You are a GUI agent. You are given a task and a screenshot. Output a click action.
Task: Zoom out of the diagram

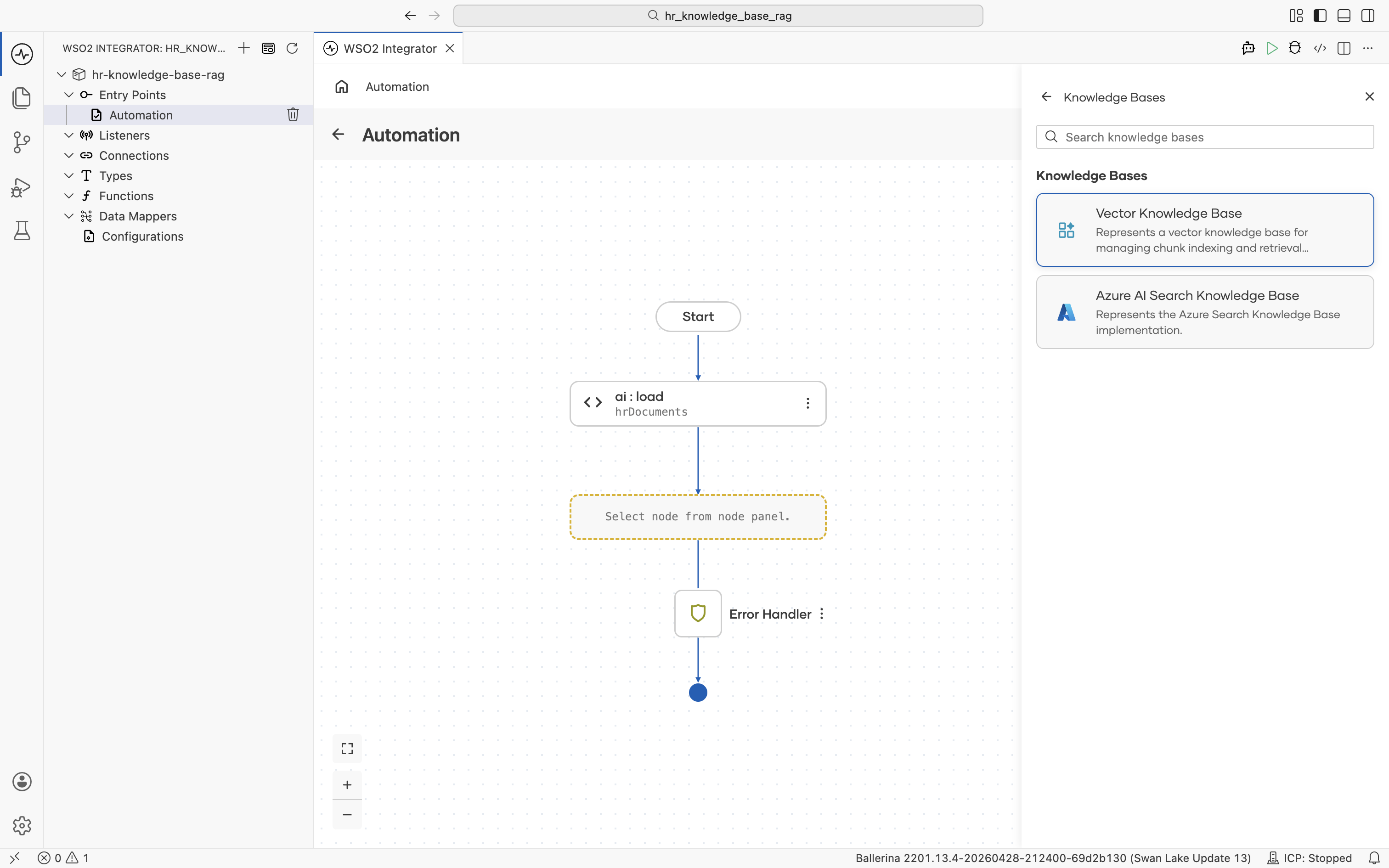click(347, 815)
